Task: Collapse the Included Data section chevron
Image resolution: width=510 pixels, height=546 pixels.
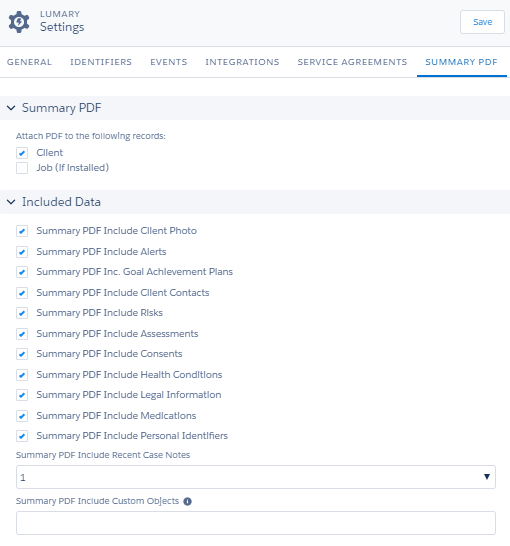Action: 11,202
